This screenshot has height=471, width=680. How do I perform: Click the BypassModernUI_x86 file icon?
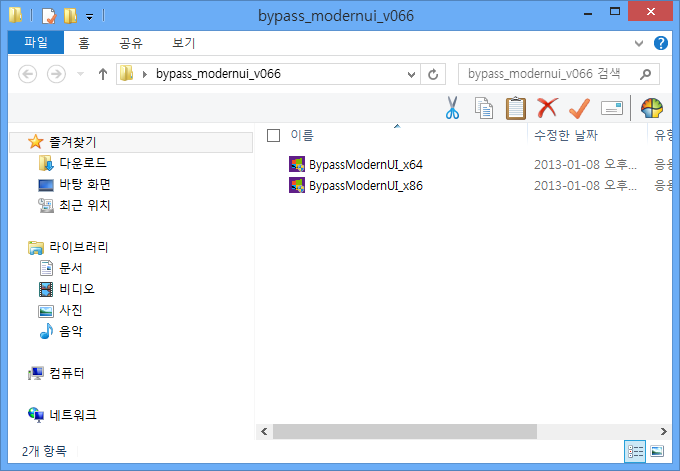coord(297,185)
